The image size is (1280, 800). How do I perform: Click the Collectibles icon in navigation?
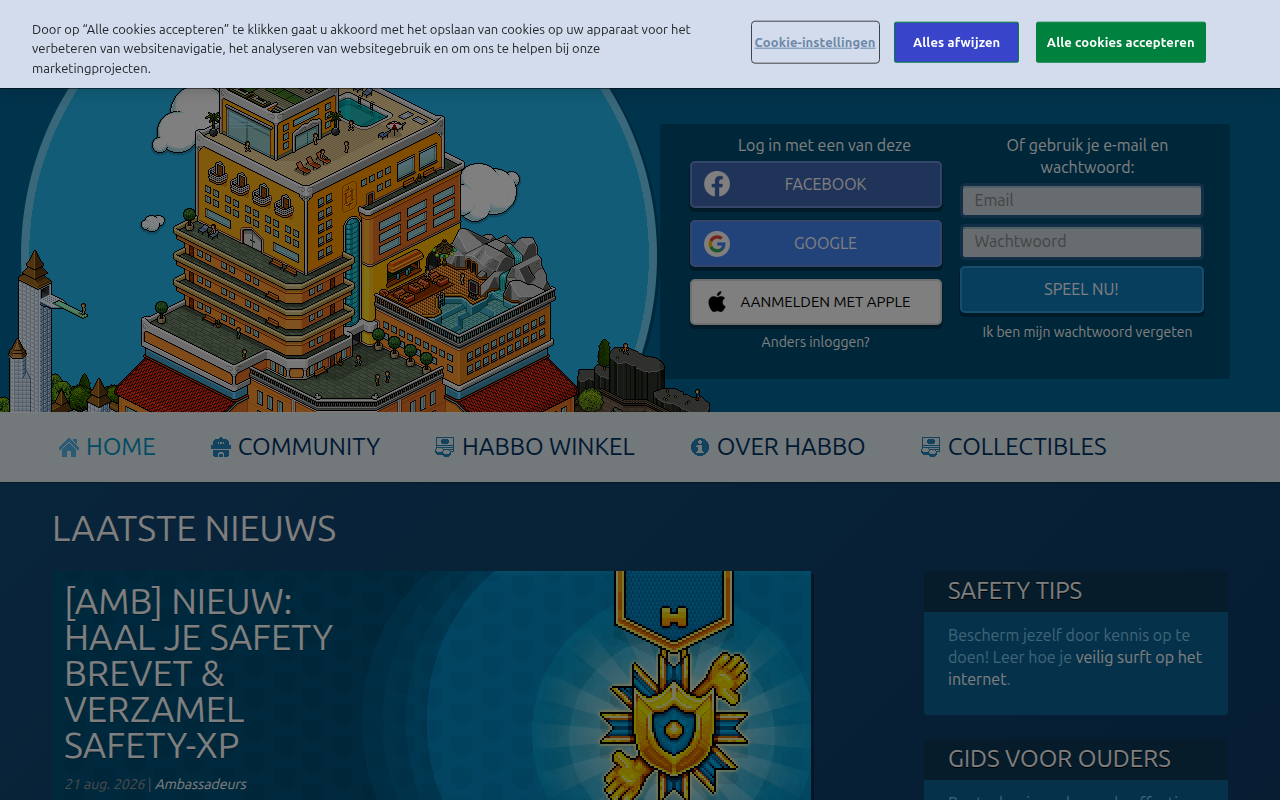tap(931, 447)
